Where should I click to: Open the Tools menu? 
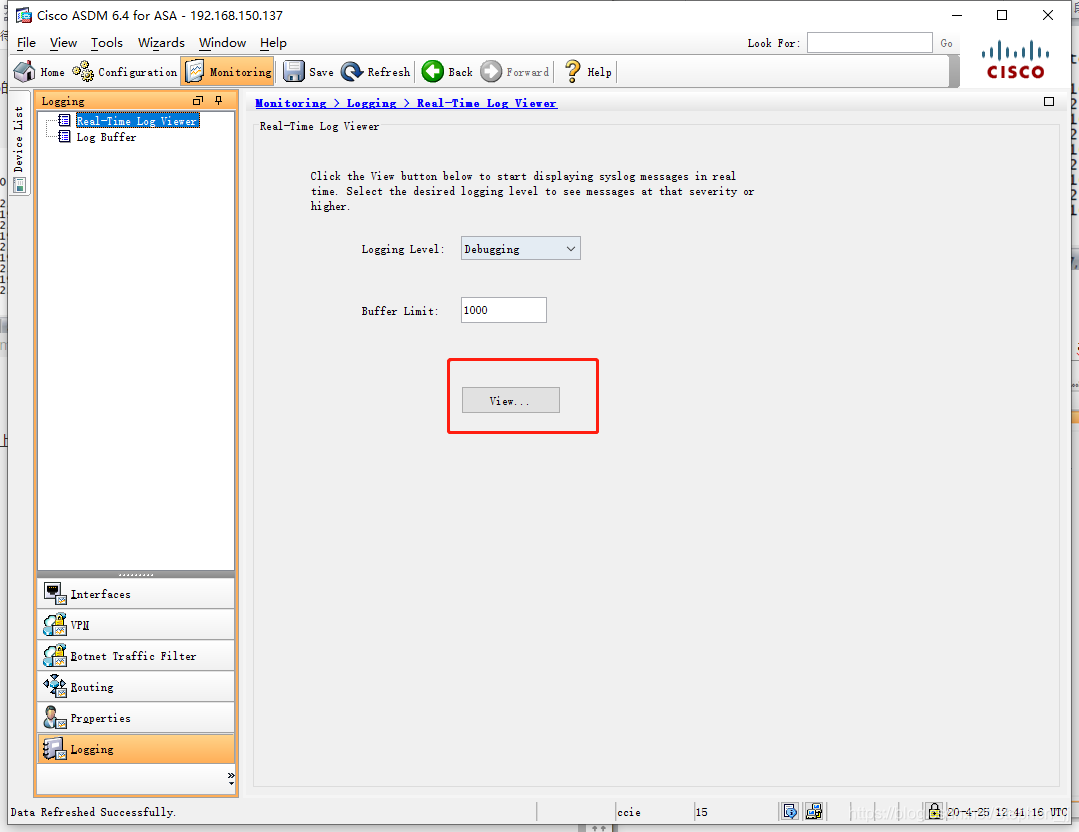pyautogui.click(x=107, y=43)
